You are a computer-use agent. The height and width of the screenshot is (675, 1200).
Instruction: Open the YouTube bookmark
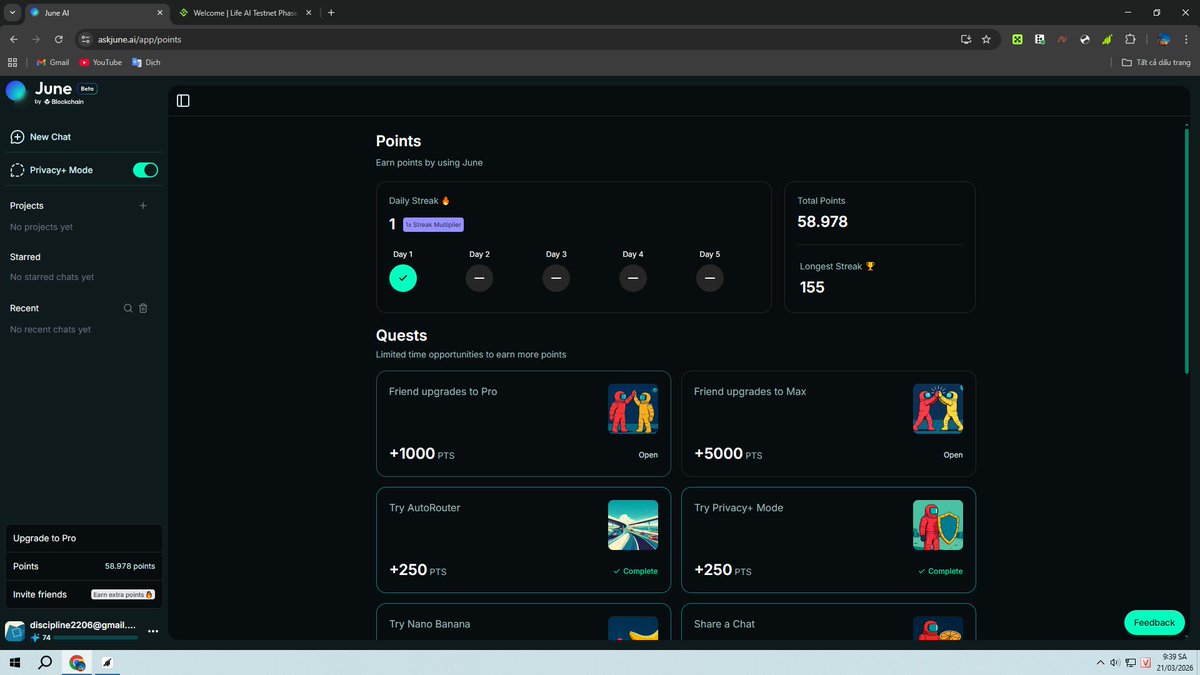pos(100,62)
